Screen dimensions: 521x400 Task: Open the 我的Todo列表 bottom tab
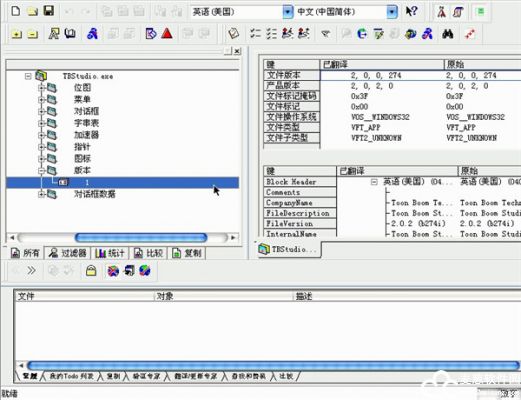point(71,376)
